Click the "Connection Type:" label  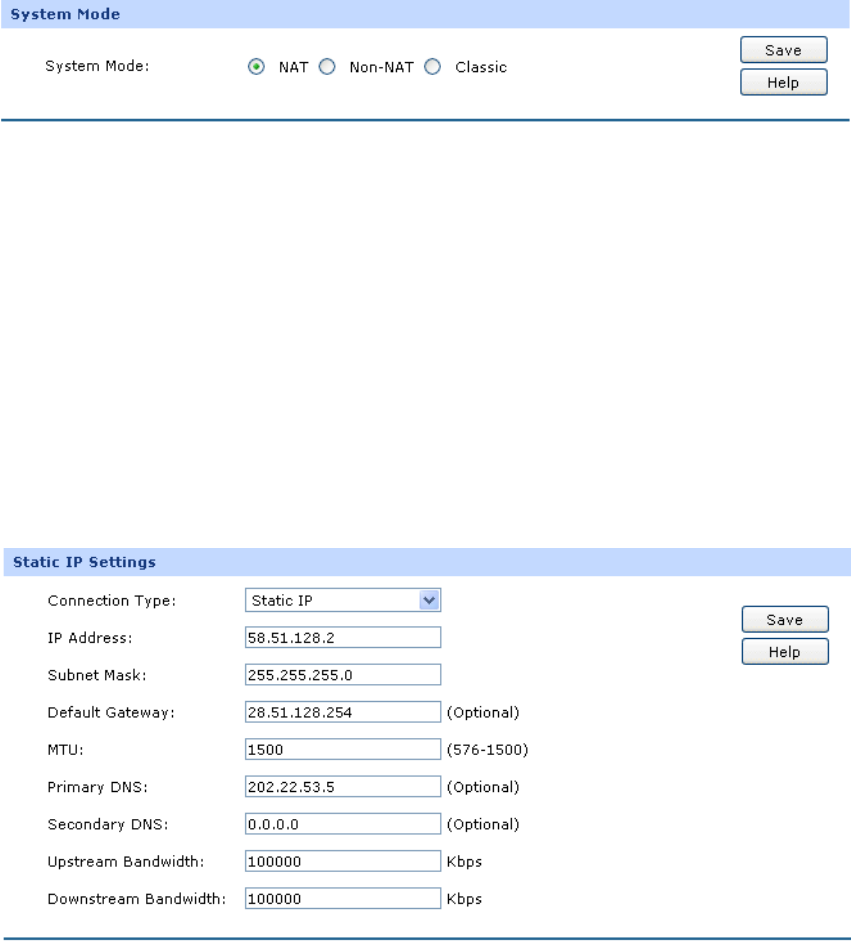coord(112,601)
